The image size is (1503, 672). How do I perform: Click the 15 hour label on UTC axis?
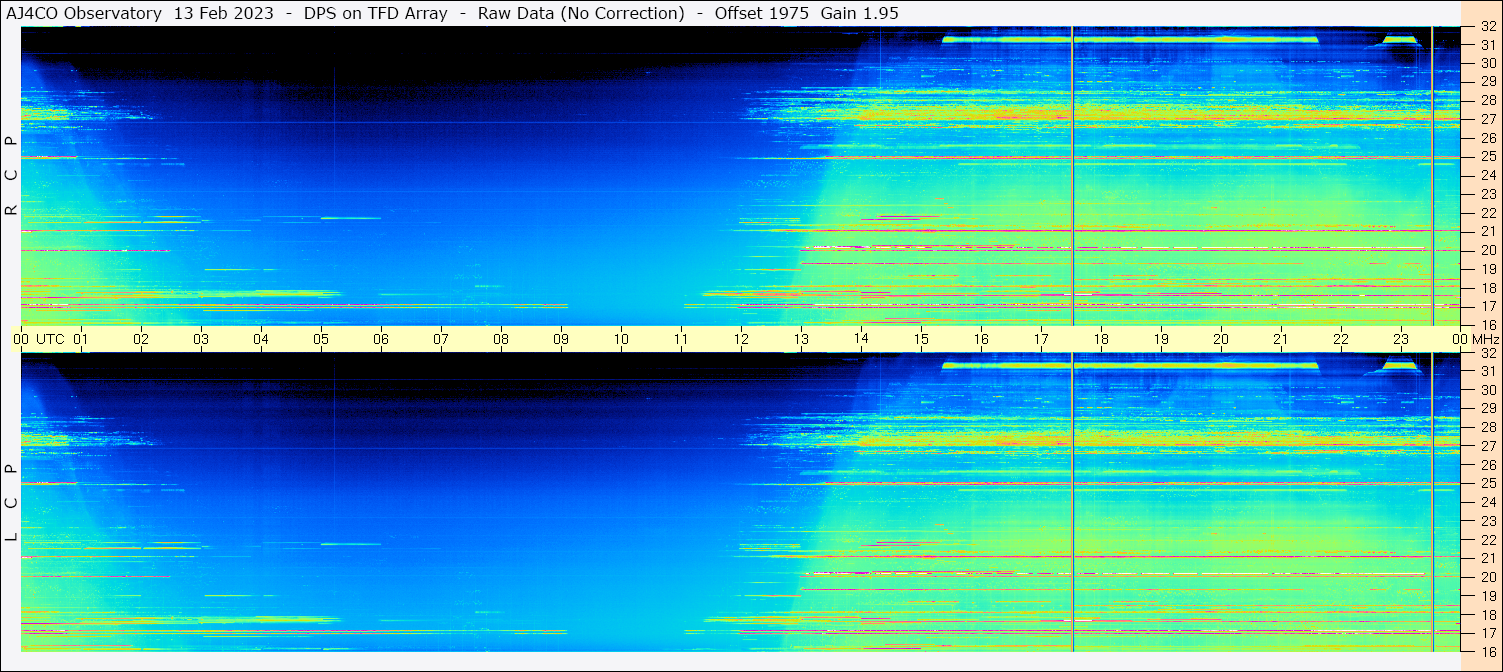[x=921, y=339]
